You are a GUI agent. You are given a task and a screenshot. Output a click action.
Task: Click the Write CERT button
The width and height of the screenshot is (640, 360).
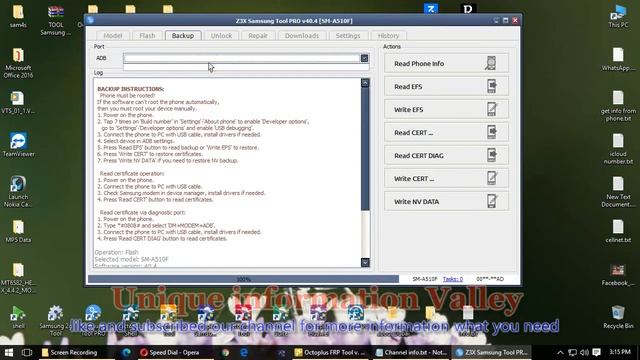coord(446,178)
